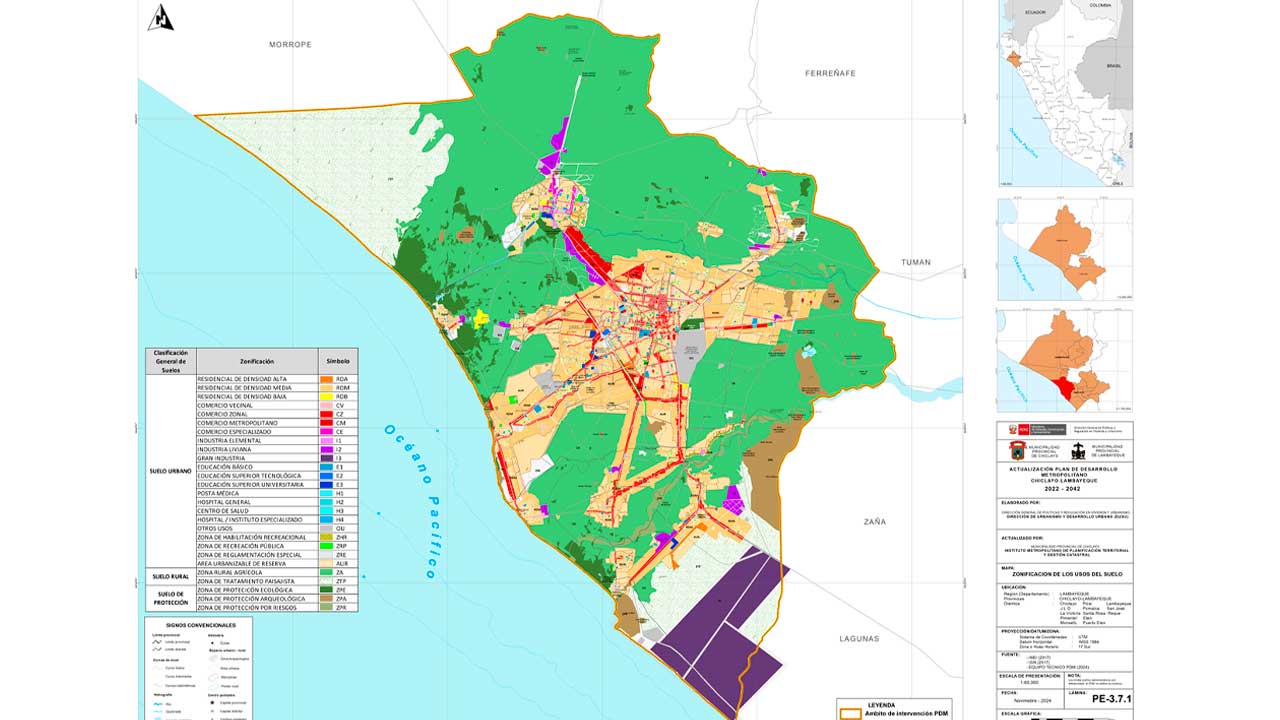Expand the SUELO DE PROTECCIÓN group
This screenshot has height=720, width=1280.
(170, 598)
